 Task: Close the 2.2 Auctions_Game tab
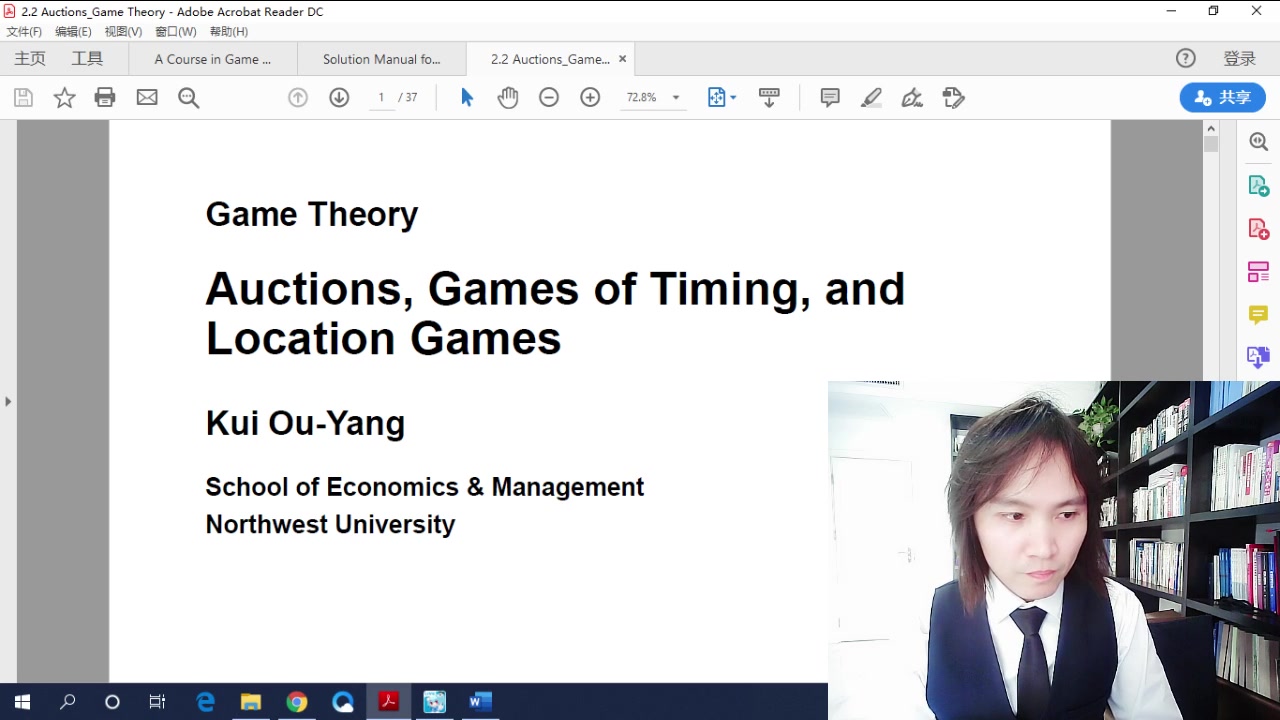(x=622, y=59)
